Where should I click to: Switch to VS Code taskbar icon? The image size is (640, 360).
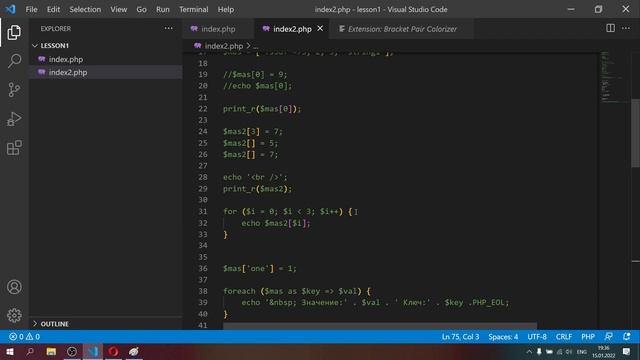point(93,351)
